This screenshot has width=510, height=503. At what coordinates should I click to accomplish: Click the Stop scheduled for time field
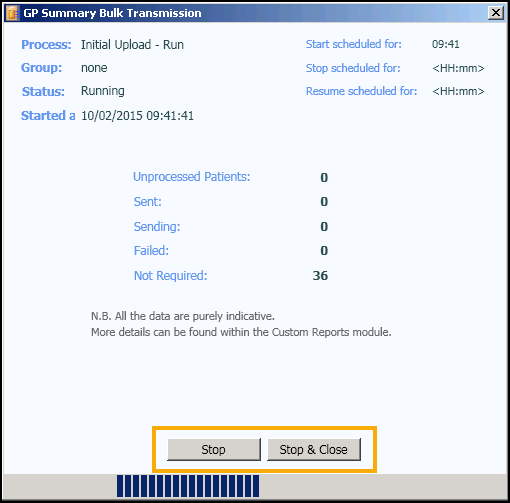click(x=458, y=68)
